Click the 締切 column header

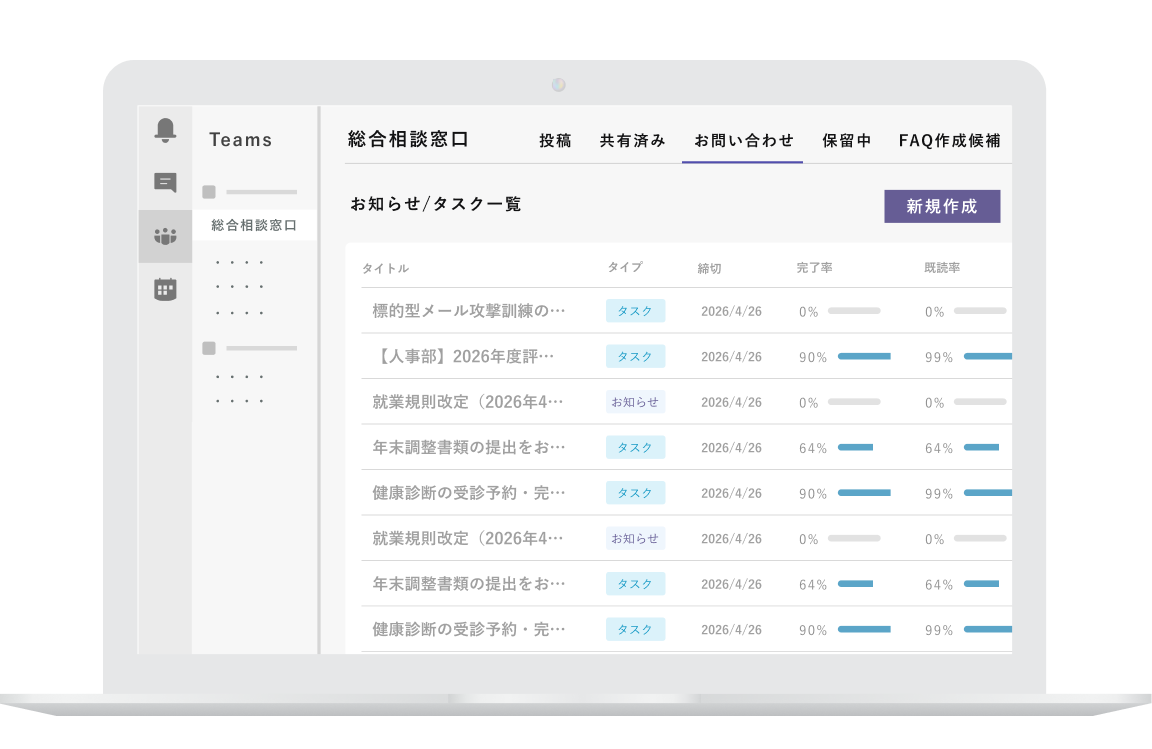(x=709, y=268)
